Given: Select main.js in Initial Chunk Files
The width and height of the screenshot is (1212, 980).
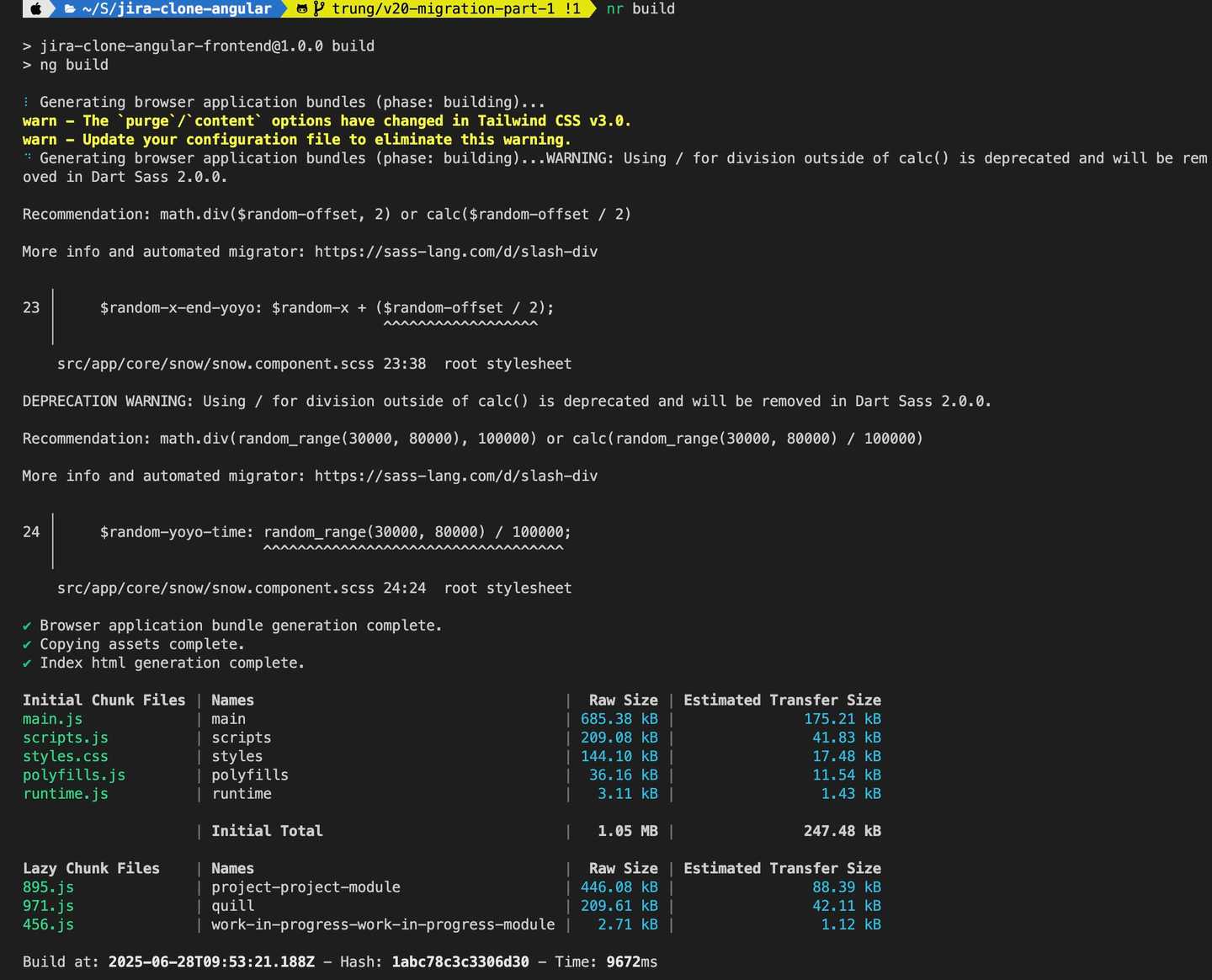Looking at the screenshot, I should pyautogui.click(x=52, y=719).
